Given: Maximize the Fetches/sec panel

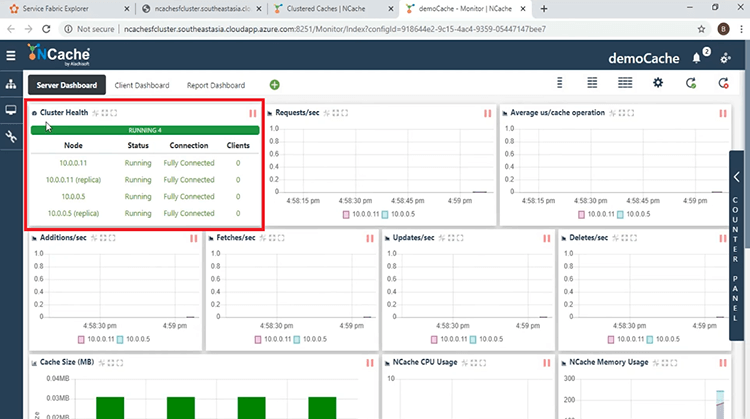Looking at the screenshot, I should tap(281, 238).
